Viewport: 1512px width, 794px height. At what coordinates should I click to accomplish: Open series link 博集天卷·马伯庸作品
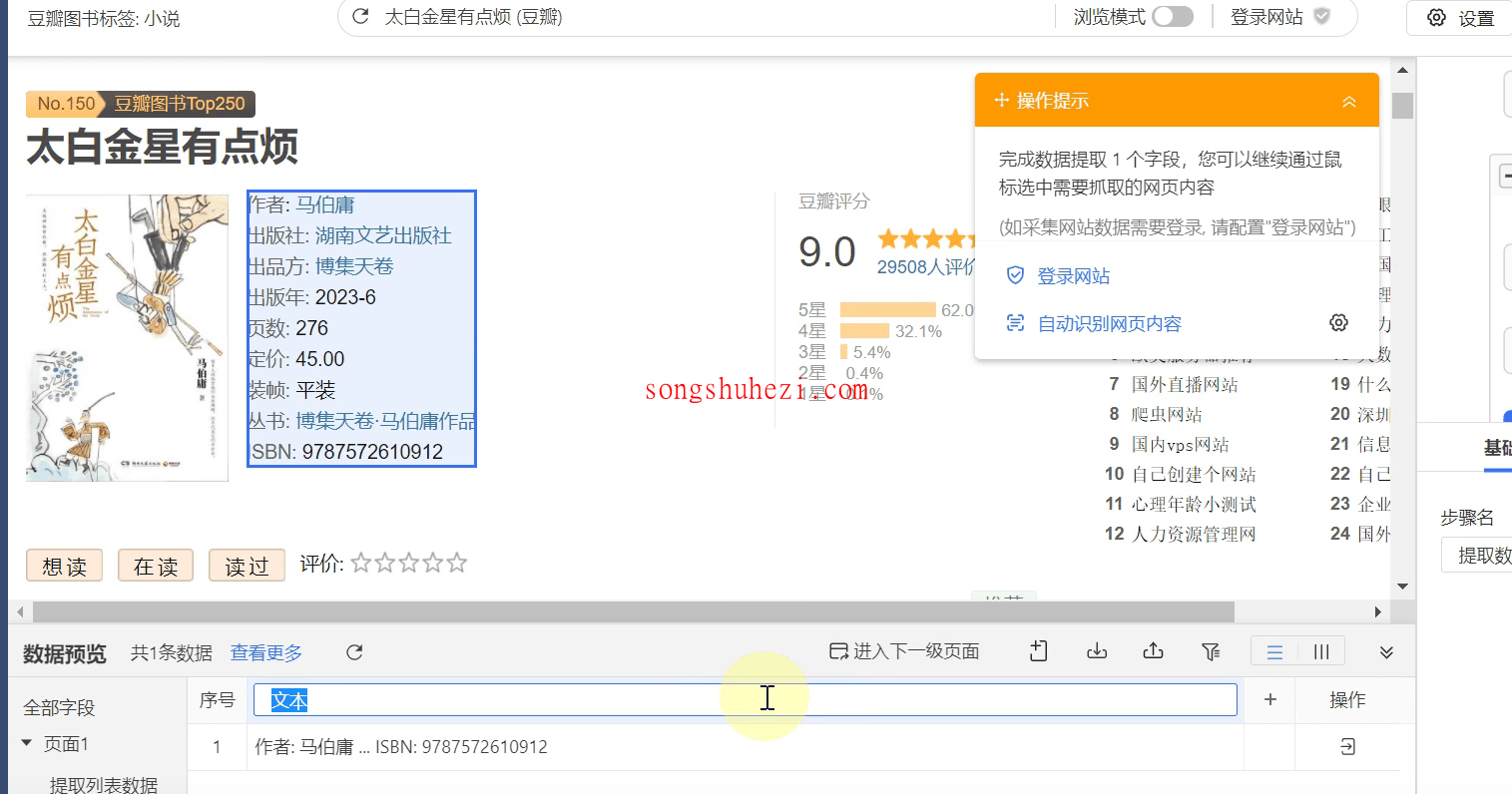[385, 421]
